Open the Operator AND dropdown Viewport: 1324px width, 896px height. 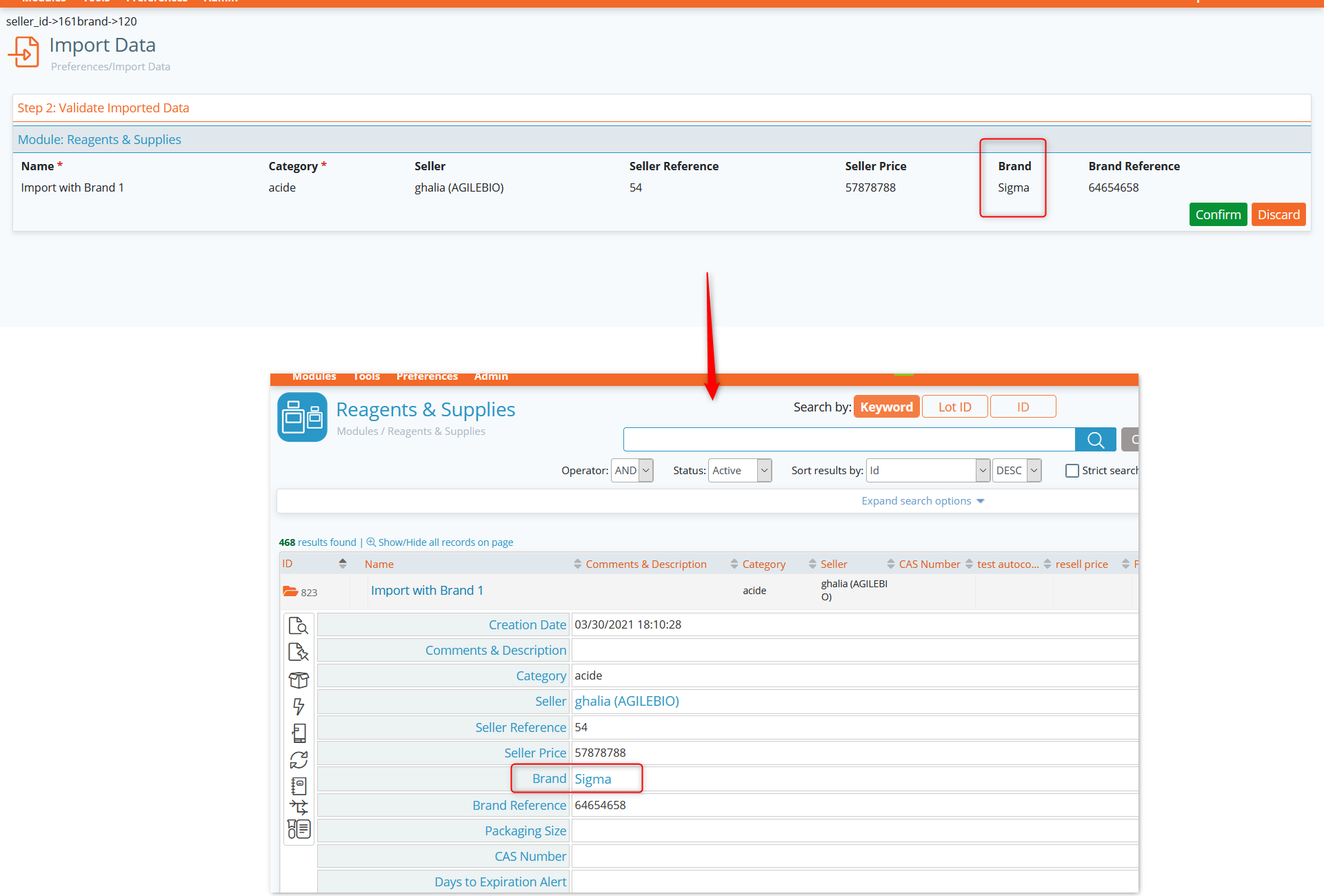pyautogui.click(x=632, y=471)
